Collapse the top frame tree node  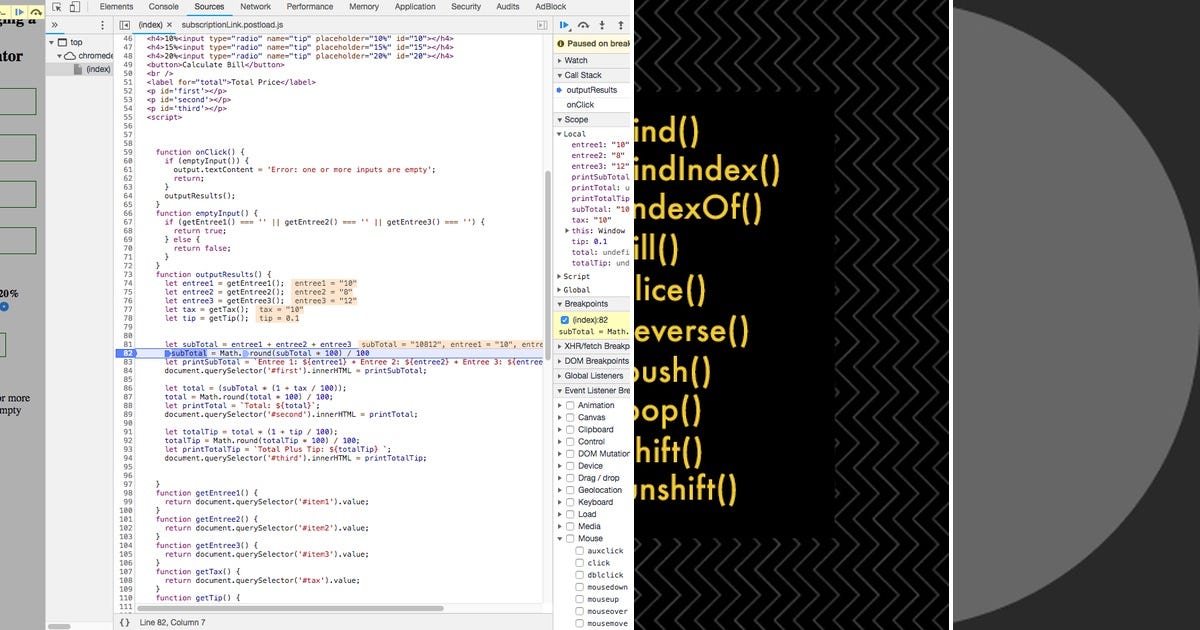[x=52, y=42]
